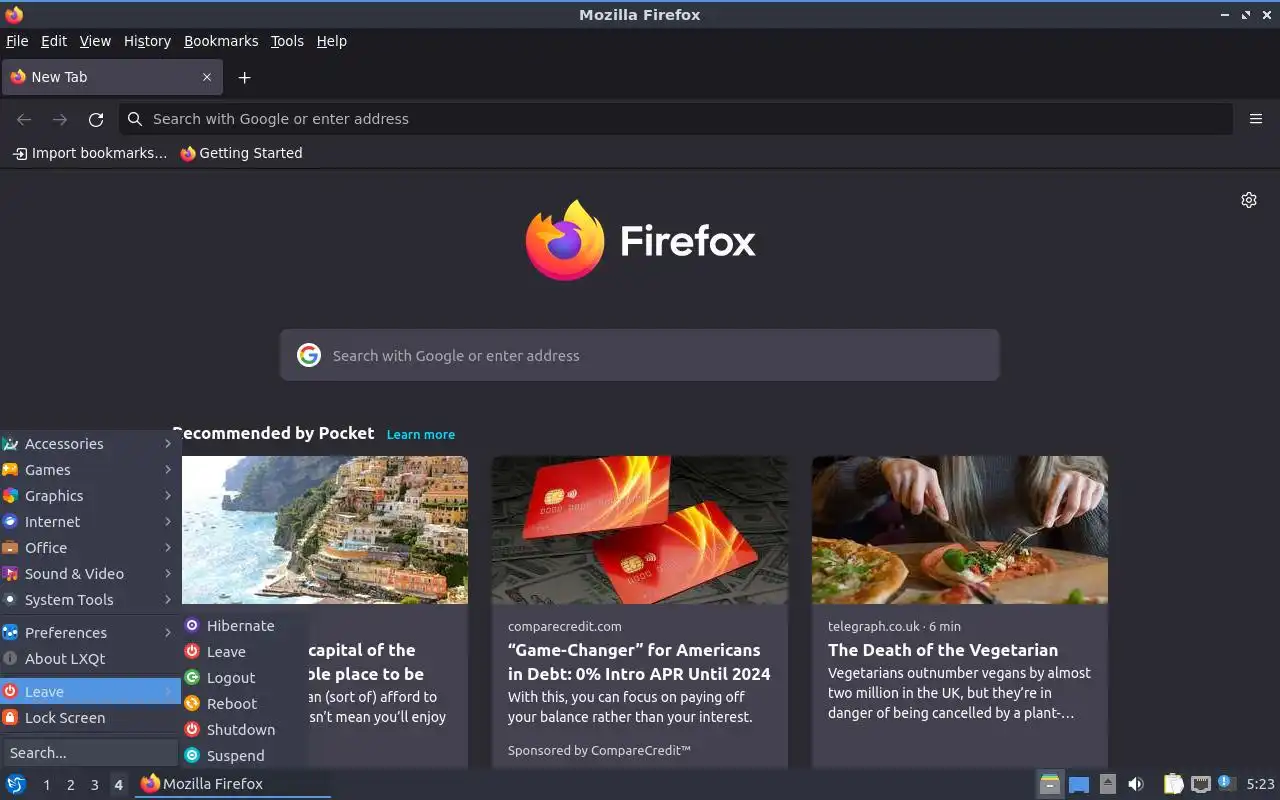Open the new tab personalize gear
Image resolution: width=1280 pixels, height=800 pixels.
click(x=1249, y=200)
